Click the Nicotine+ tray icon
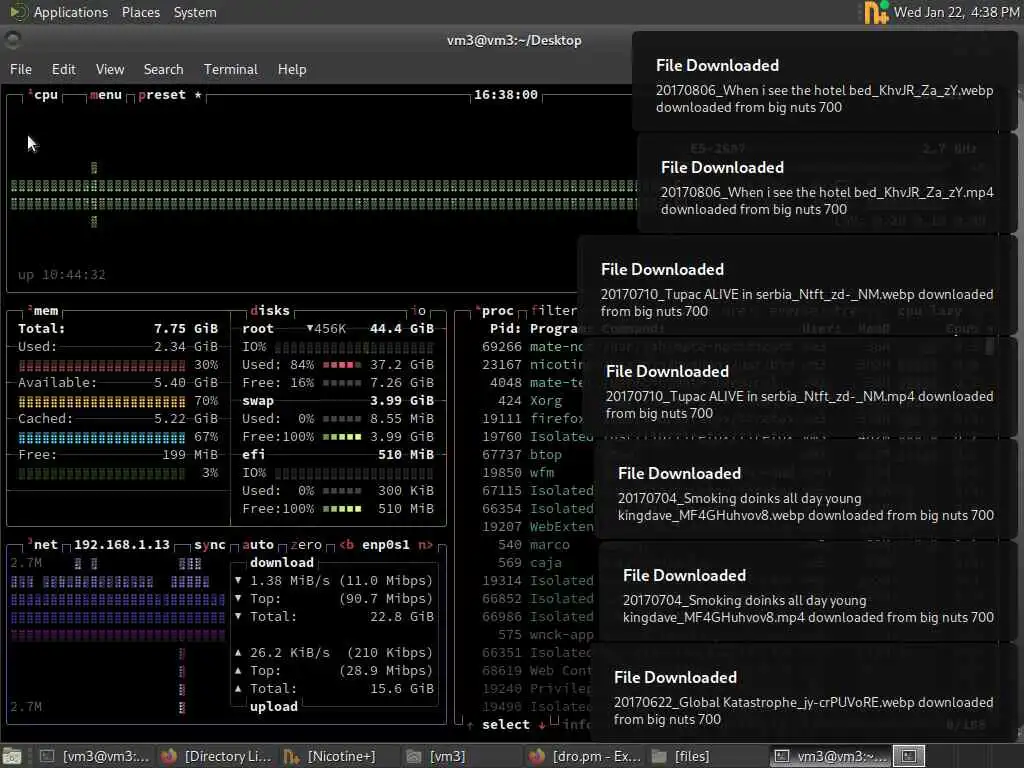The width and height of the screenshot is (1024, 768). (876, 12)
